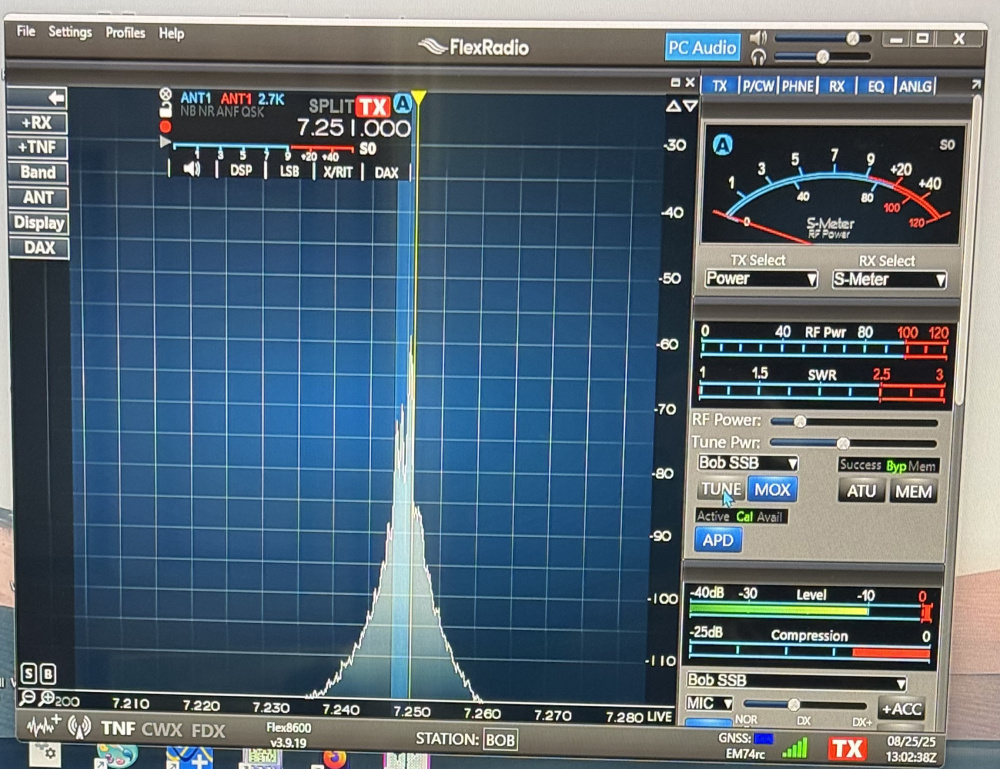This screenshot has width=1000, height=769.
Task: Open the RX Select S-Meter dropdown
Action: pyautogui.click(x=889, y=279)
